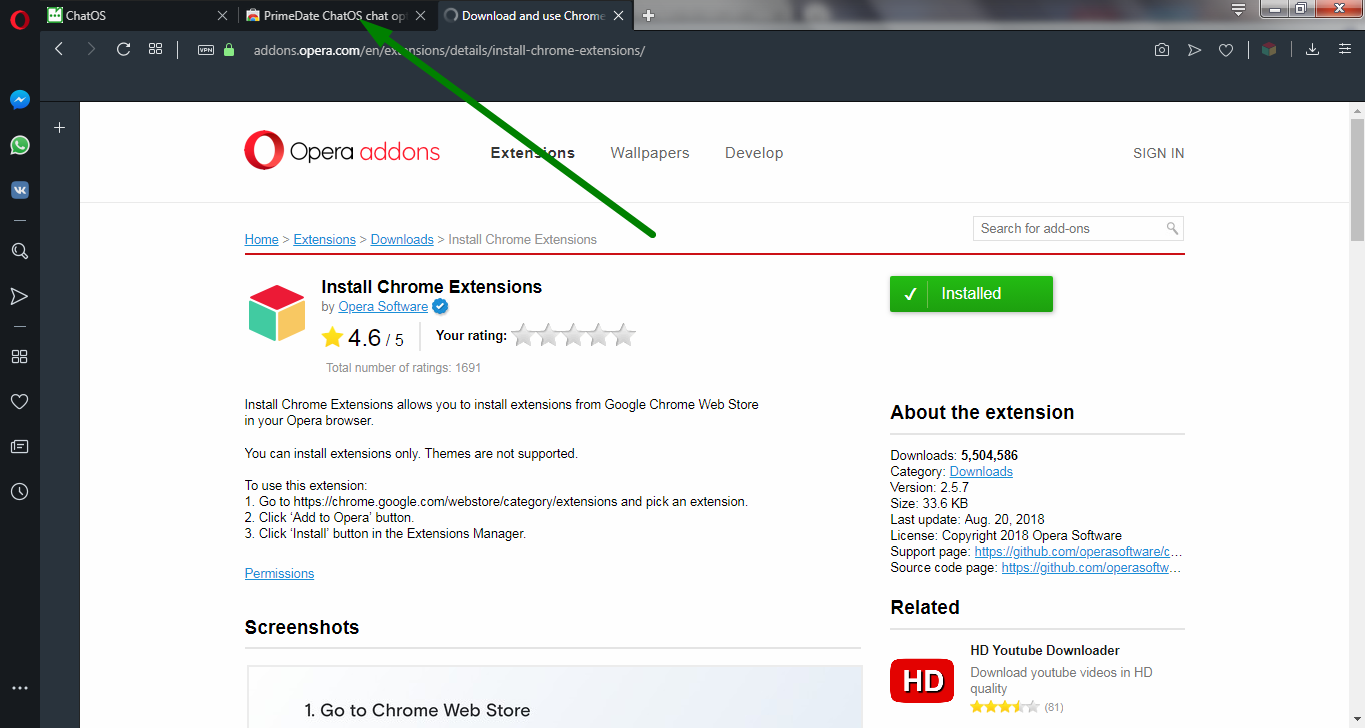Click the green security padlock icon
This screenshot has width=1365, height=728.
[229, 50]
